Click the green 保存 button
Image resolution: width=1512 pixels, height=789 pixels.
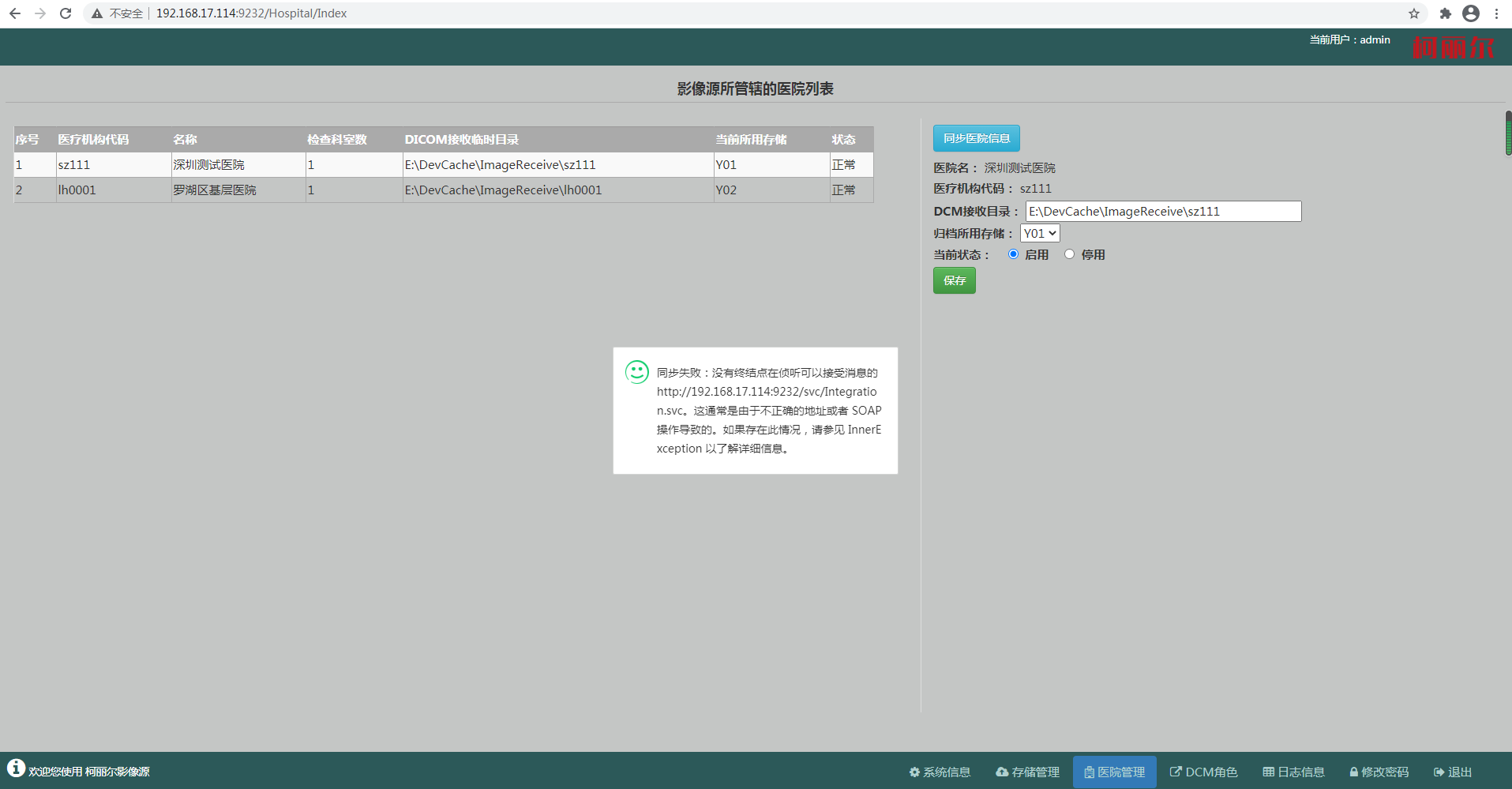coord(954,280)
